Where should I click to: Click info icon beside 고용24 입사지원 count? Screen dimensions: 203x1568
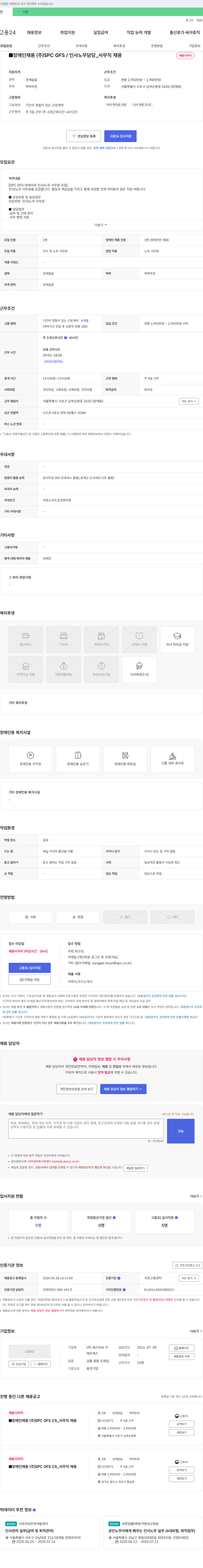176,1217
